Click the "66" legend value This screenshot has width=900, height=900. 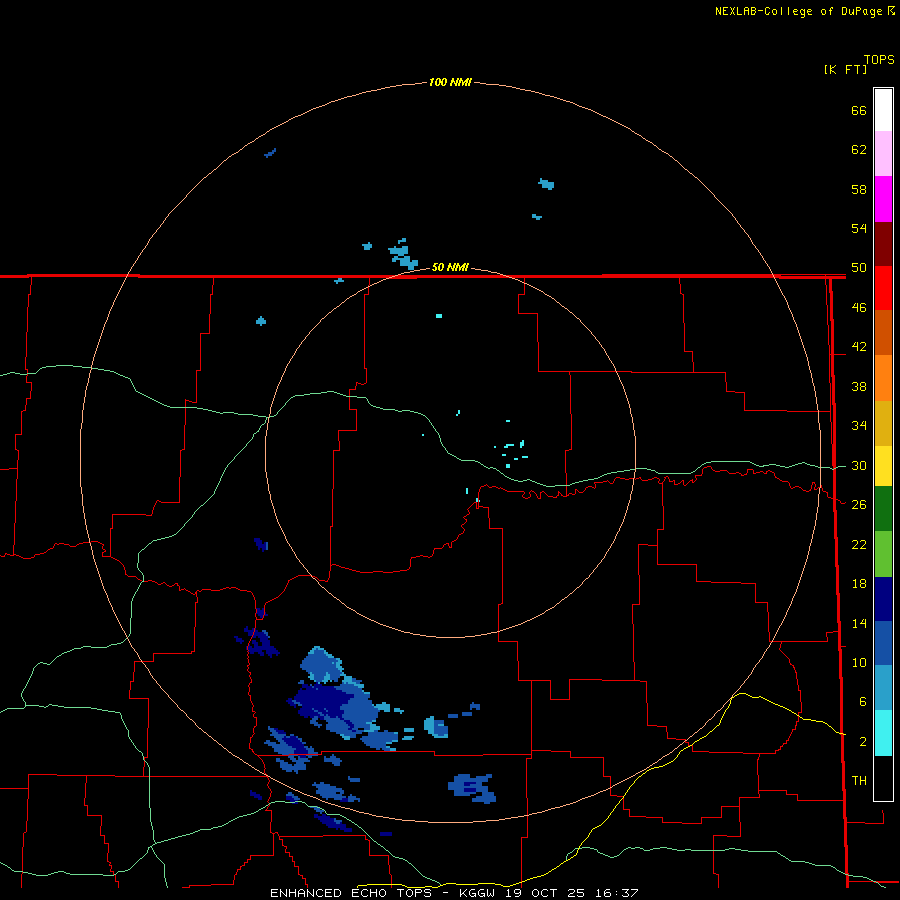coord(859,110)
